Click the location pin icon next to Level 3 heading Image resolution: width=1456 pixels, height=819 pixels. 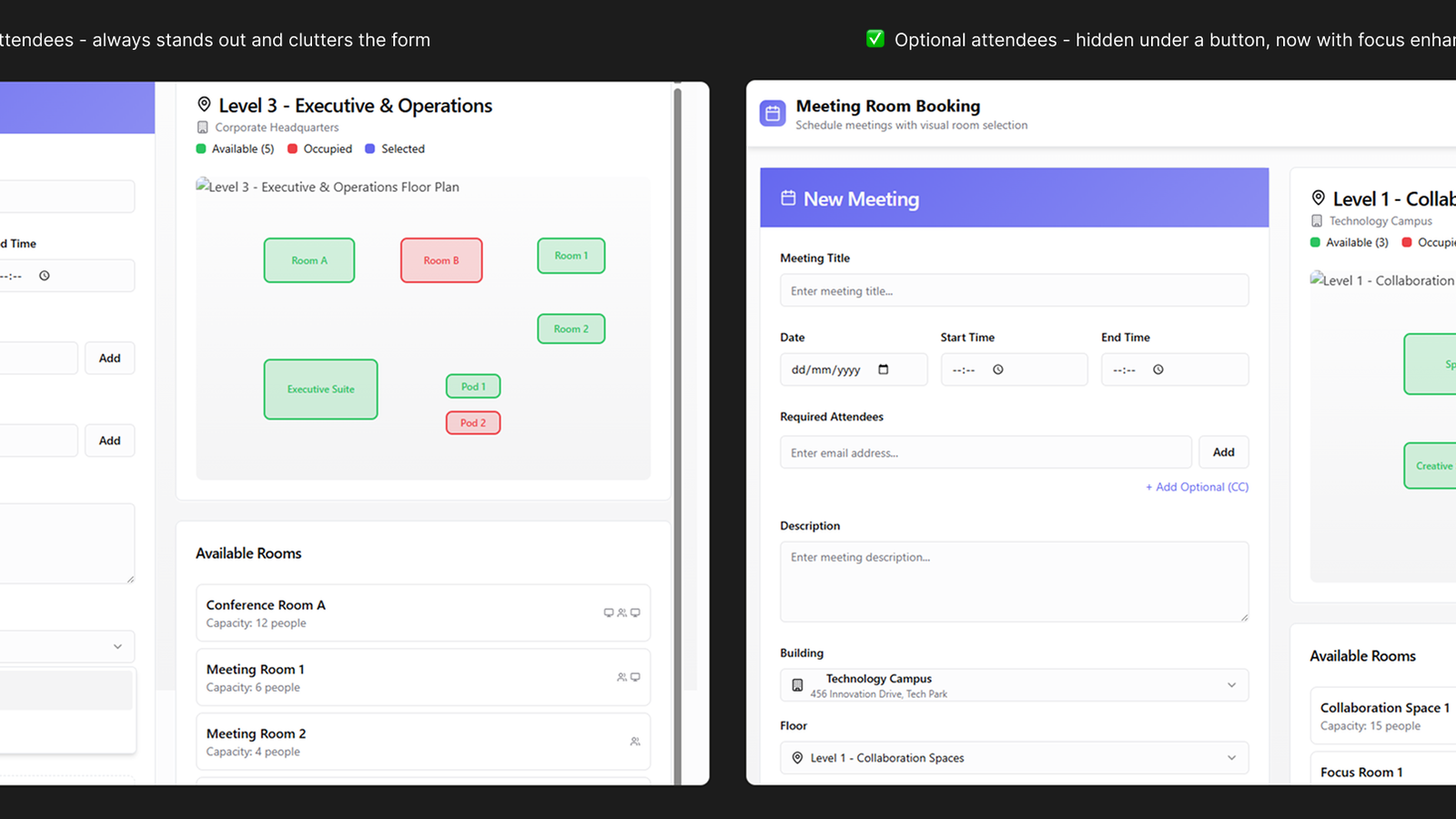coord(205,105)
